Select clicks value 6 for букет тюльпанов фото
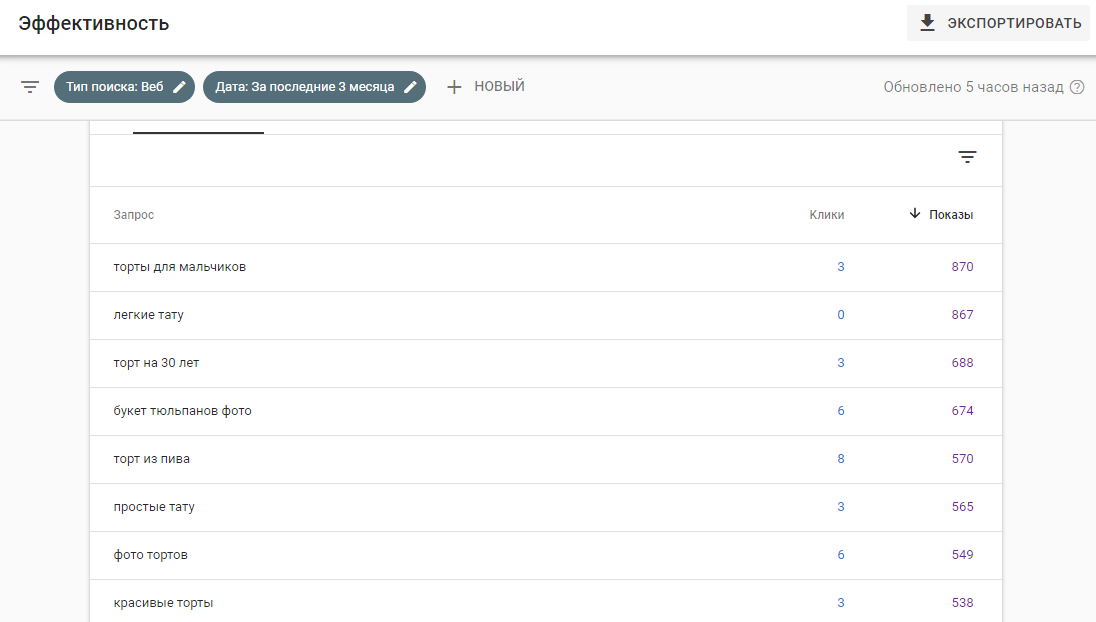Image resolution: width=1096 pixels, height=622 pixels. (x=841, y=411)
